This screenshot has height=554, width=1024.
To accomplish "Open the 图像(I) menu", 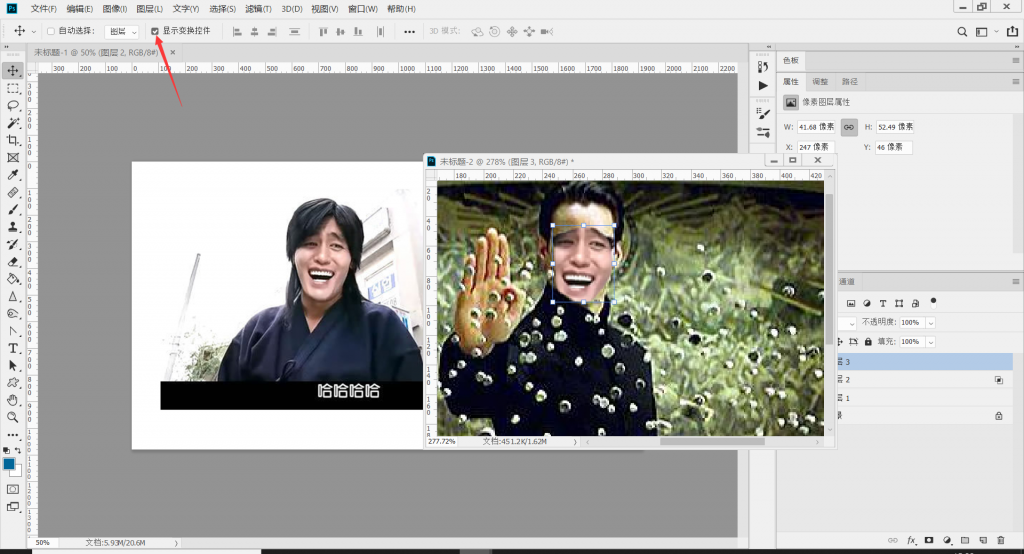I will (x=115, y=8).
